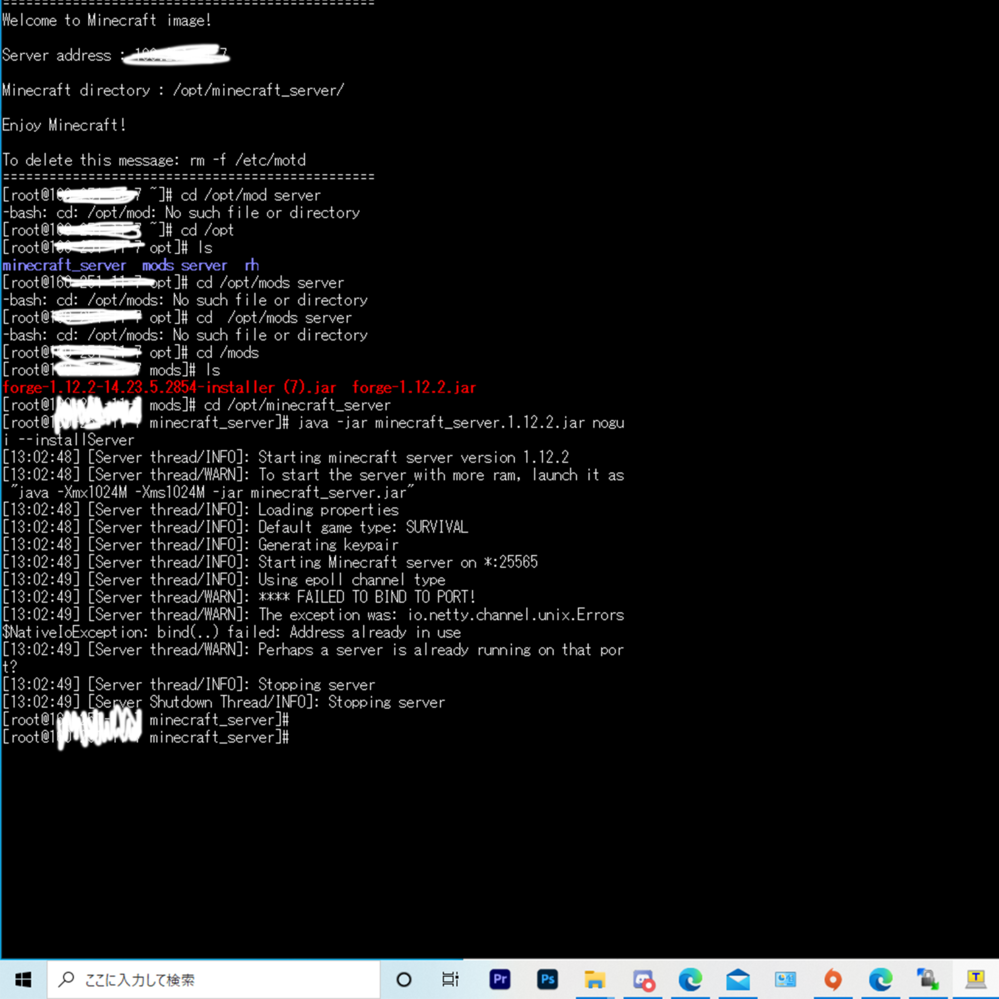Click 'Server Shutdown Thread/INFO' stopping server line
The height and width of the screenshot is (999, 999).
(224, 702)
